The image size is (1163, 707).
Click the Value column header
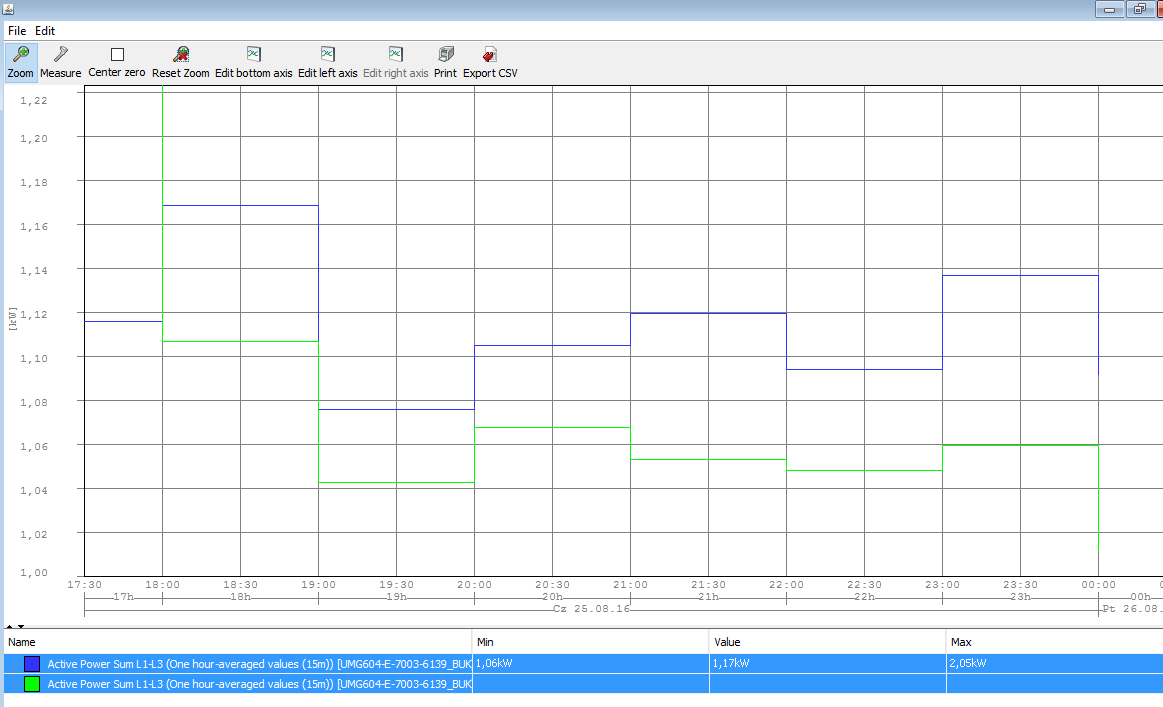coord(828,642)
